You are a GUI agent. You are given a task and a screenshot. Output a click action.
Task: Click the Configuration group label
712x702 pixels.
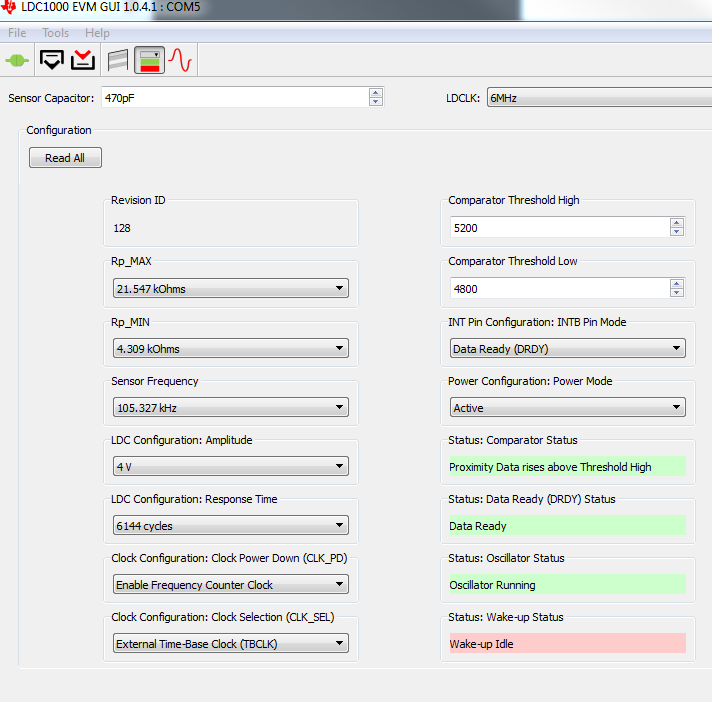point(59,130)
